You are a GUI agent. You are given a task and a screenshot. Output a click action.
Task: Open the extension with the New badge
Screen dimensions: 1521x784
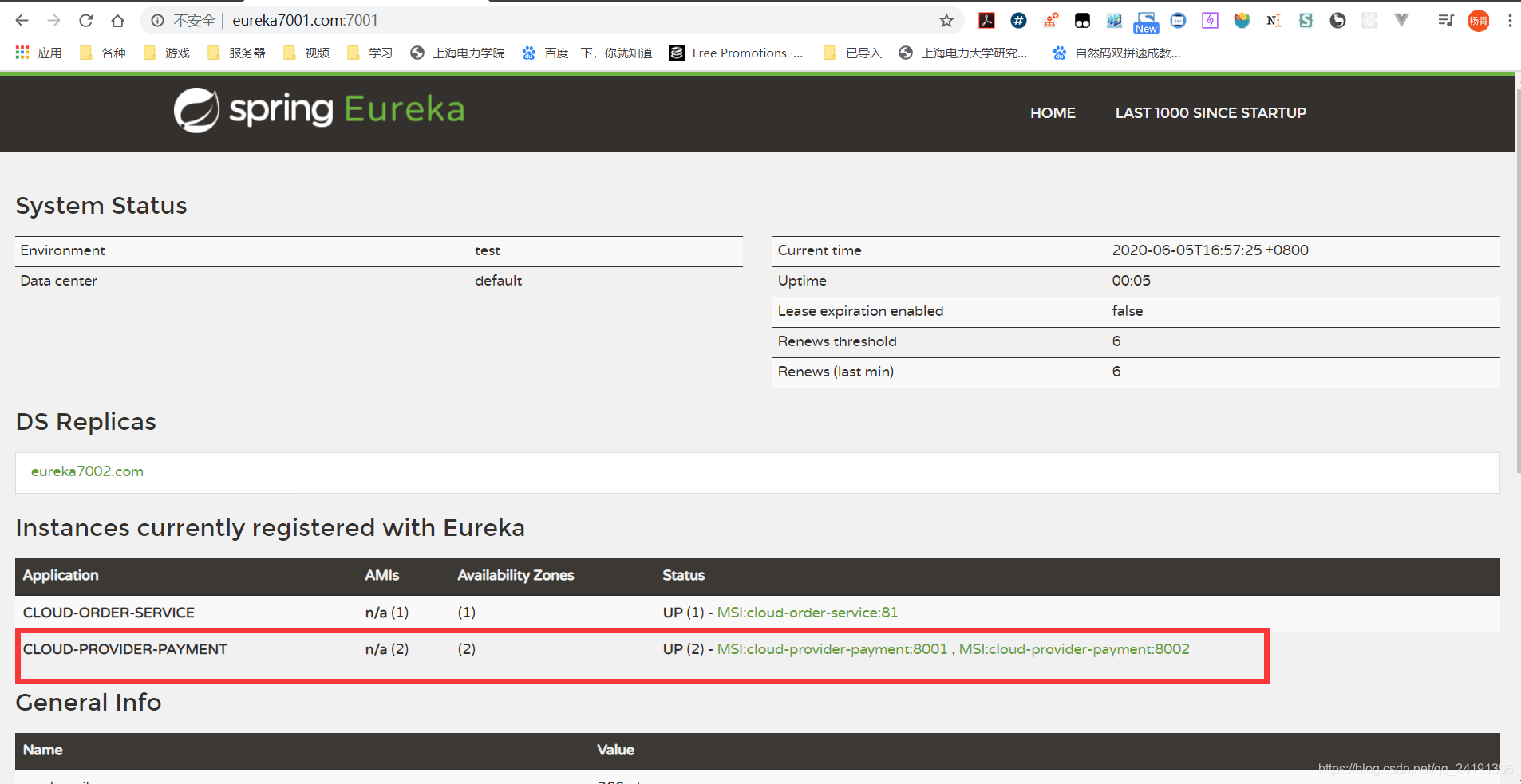pyautogui.click(x=1147, y=22)
